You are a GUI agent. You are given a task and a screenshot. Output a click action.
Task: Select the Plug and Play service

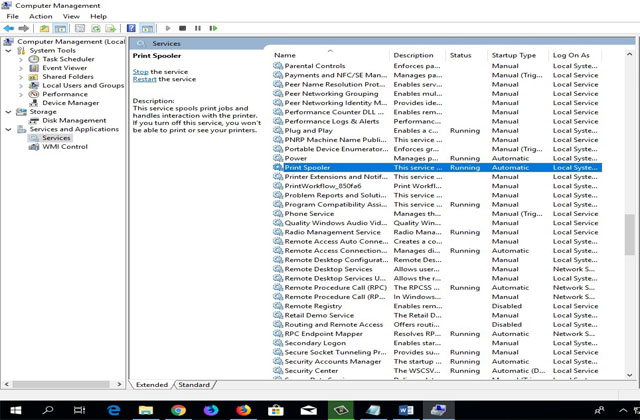point(437,131)
